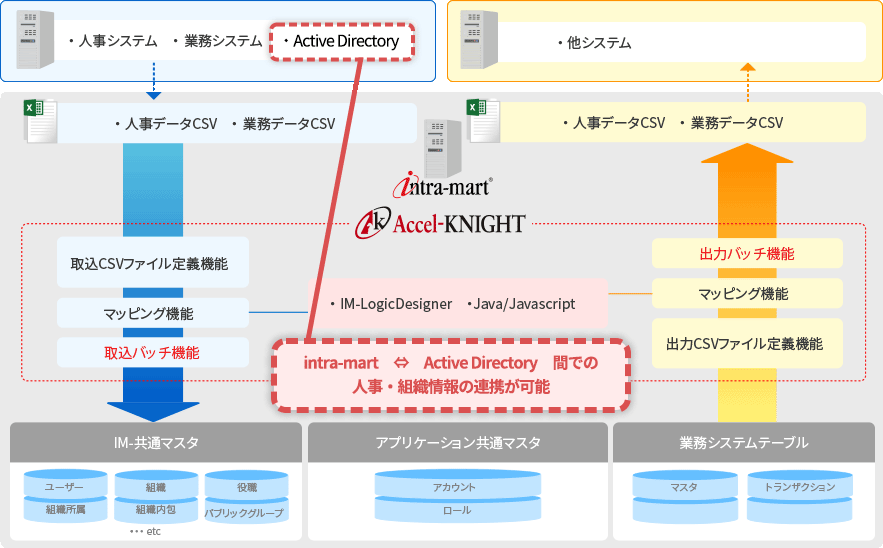The image size is (883, 548).
Task: Click the Excel file icon beside blue 人事データCSV
Action: point(41,121)
